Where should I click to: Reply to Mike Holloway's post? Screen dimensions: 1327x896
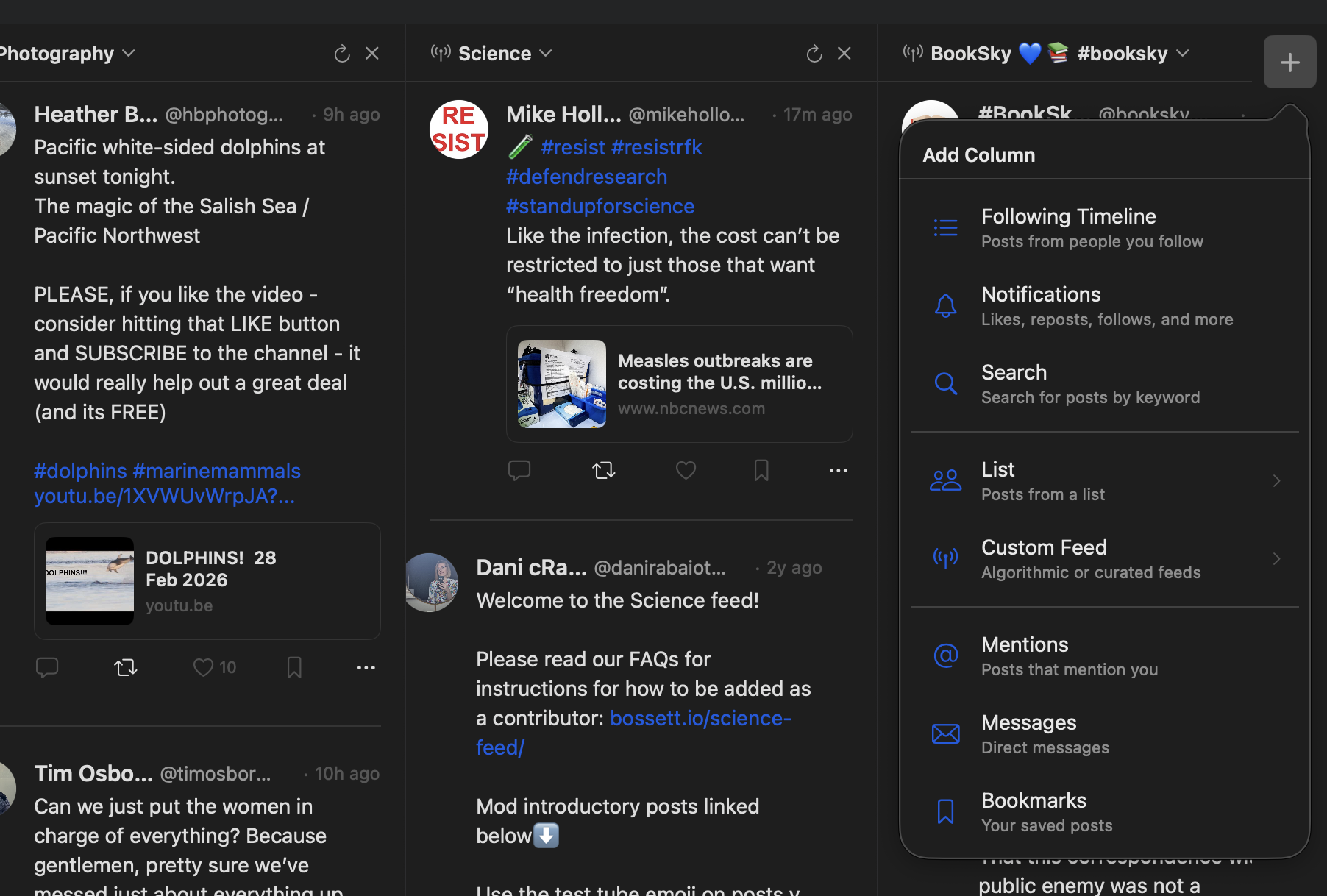pos(520,470)
